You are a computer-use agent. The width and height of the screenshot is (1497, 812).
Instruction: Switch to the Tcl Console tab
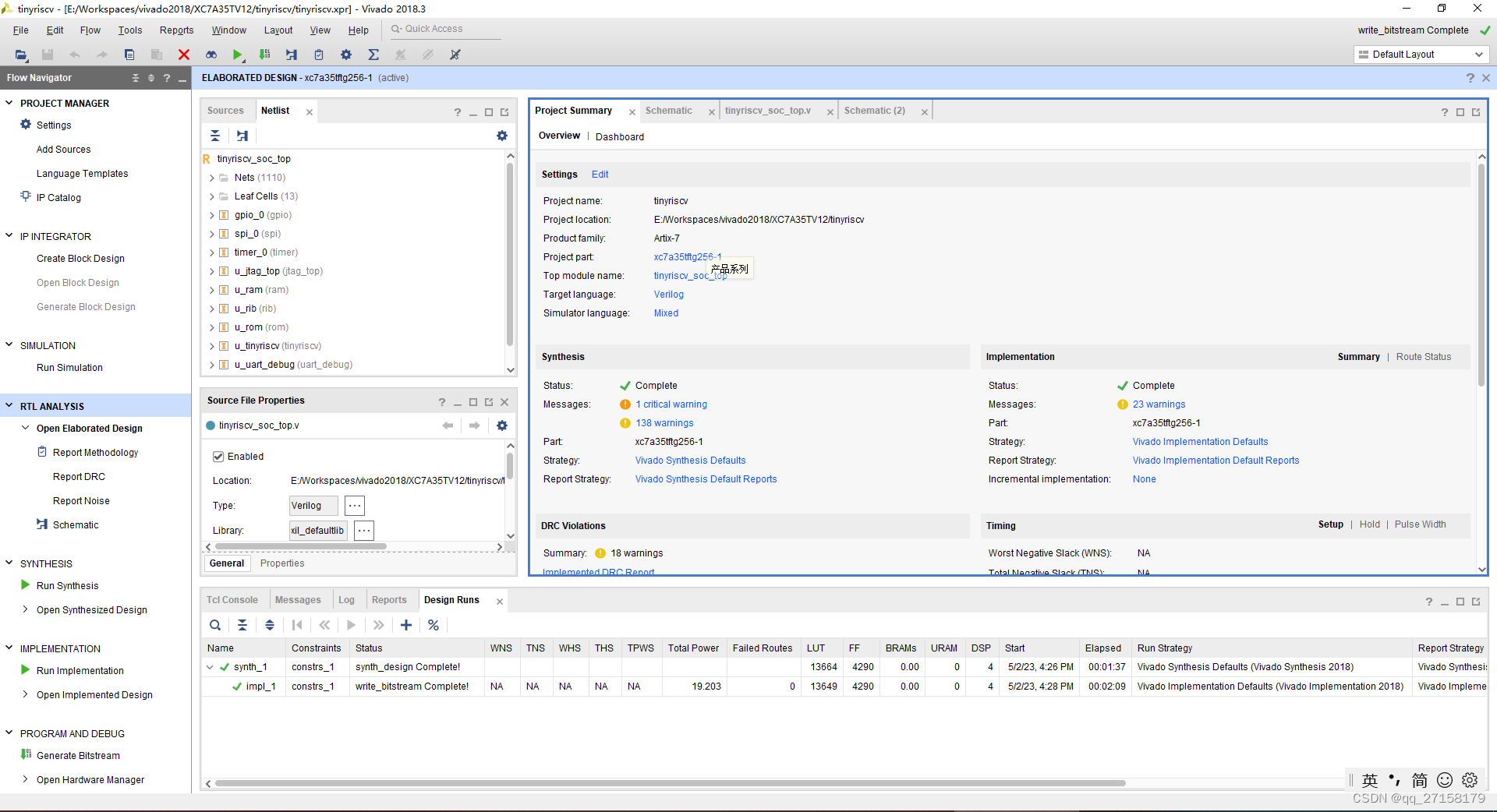[x=232, y=600]
